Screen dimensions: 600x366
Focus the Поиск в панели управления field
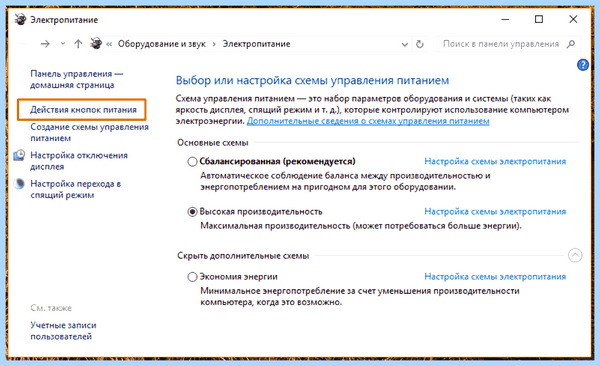[509, 44]
